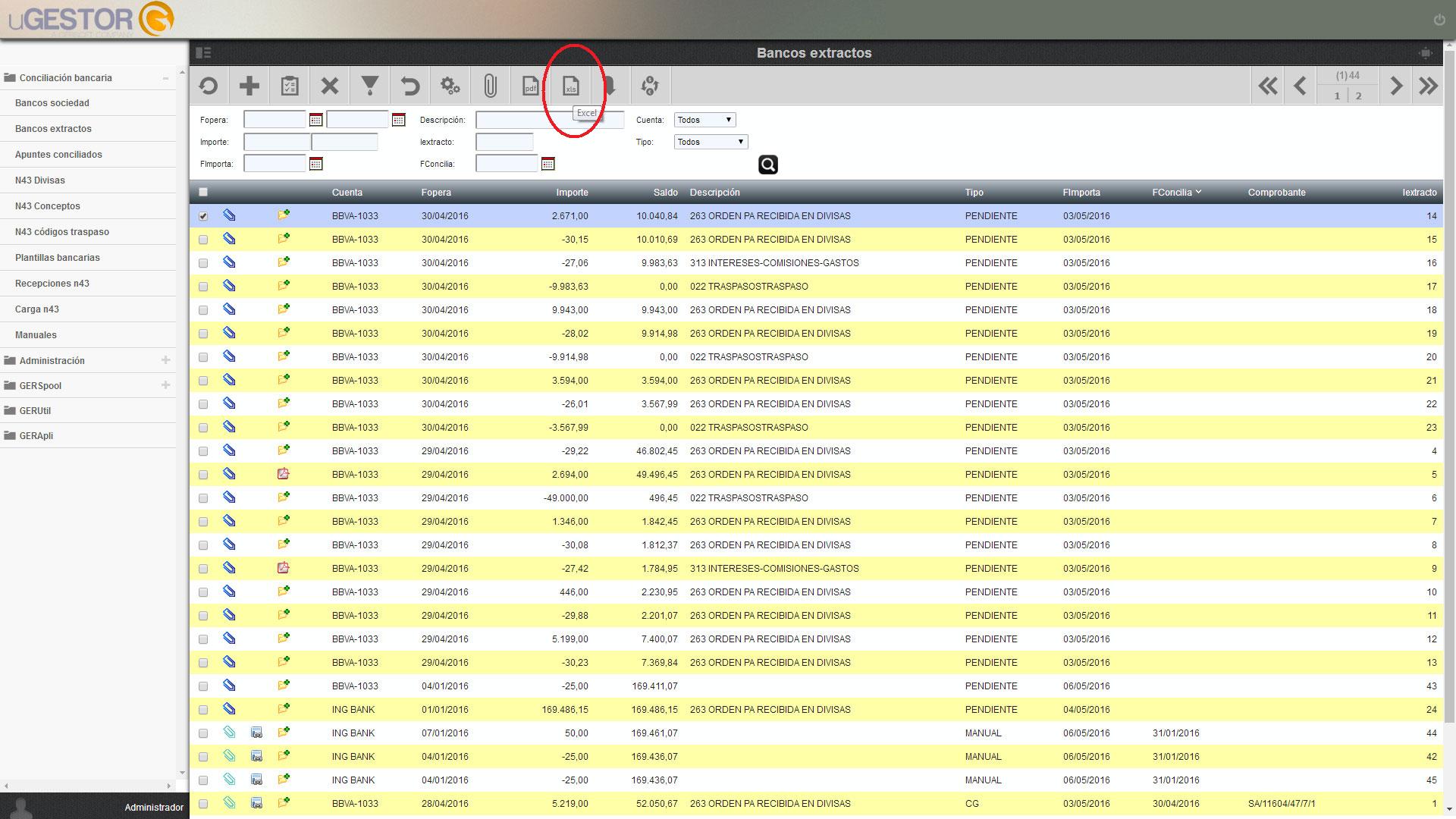
Task: Add a new record with plus icon
Action: (249, 86)
